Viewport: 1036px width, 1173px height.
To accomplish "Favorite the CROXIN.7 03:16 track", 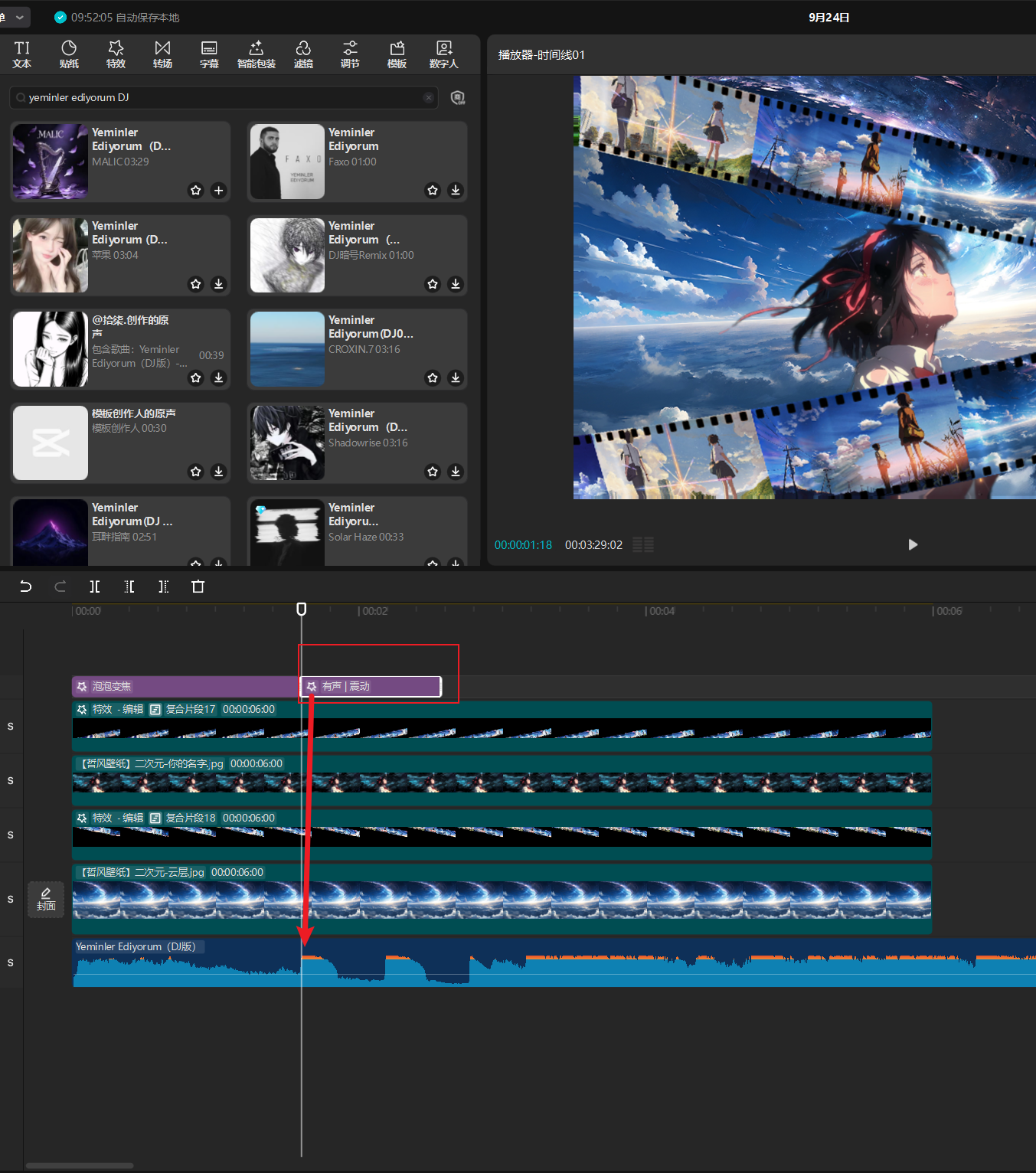I will point(433,377).
